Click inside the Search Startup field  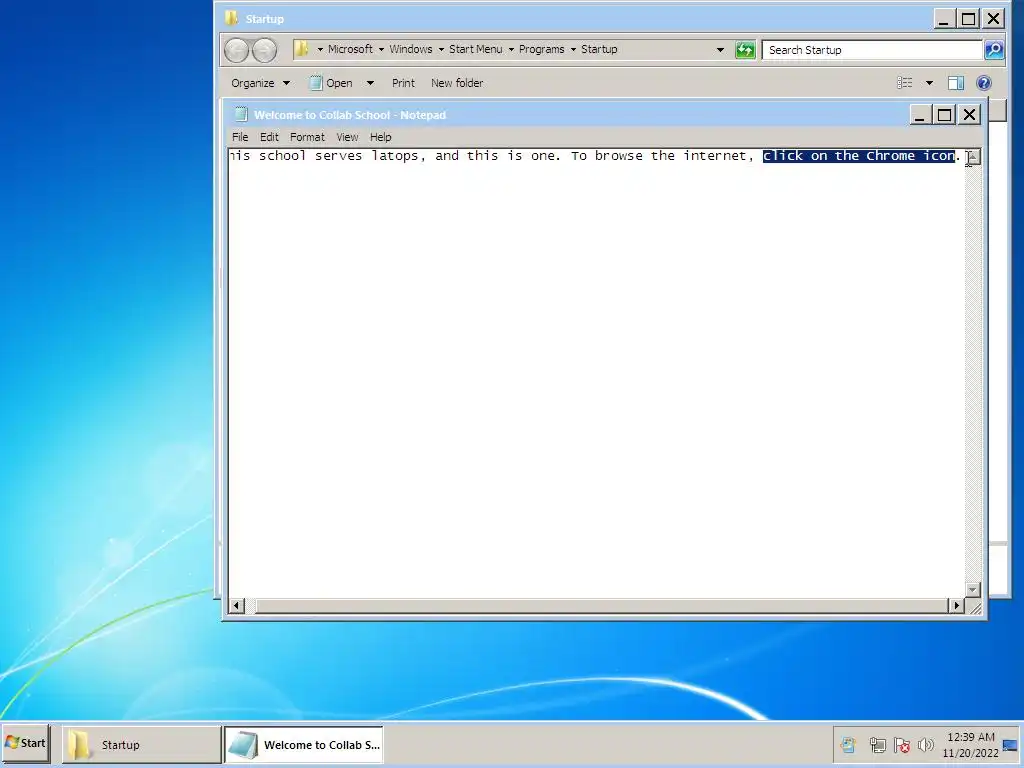872,50
